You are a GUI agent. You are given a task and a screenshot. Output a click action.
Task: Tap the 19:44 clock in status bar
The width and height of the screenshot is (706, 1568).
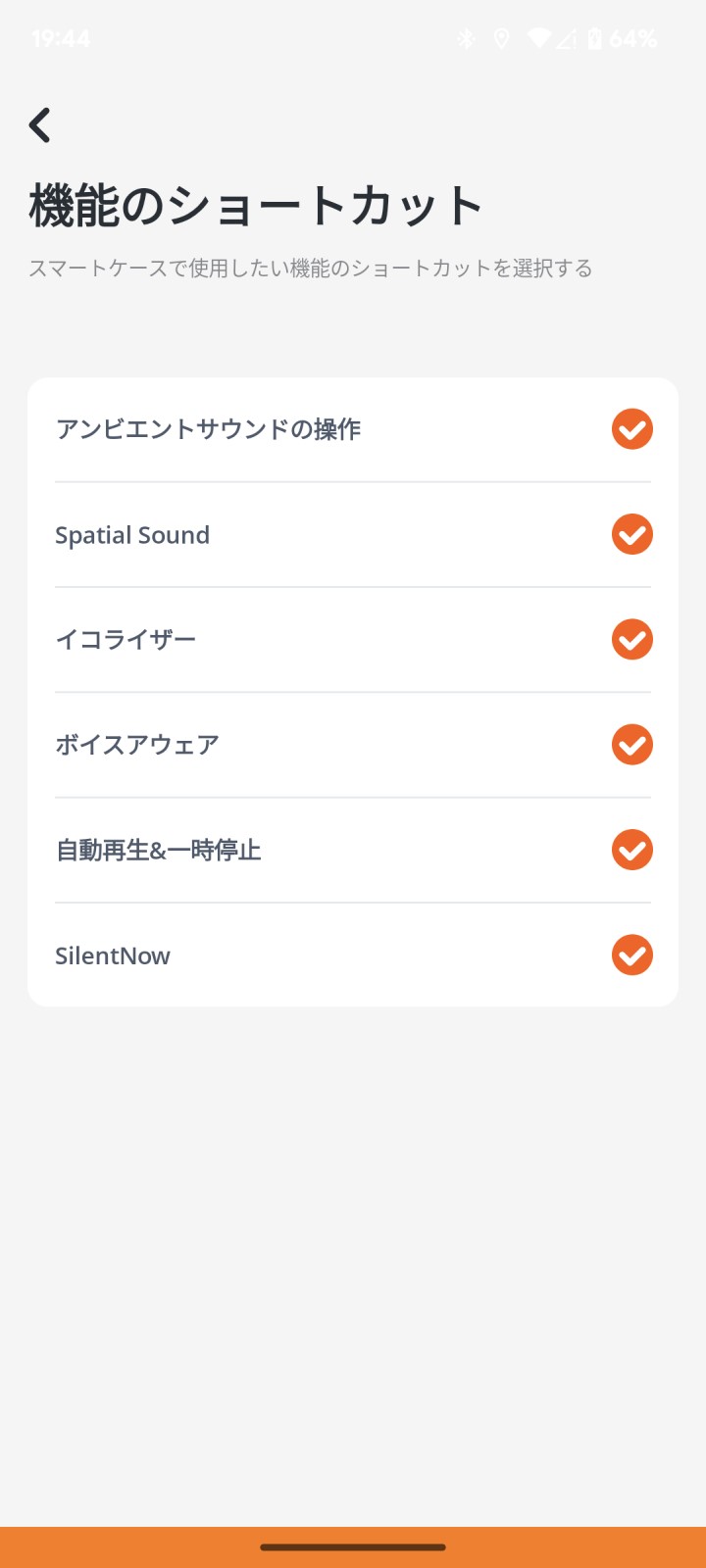(61, 39)
